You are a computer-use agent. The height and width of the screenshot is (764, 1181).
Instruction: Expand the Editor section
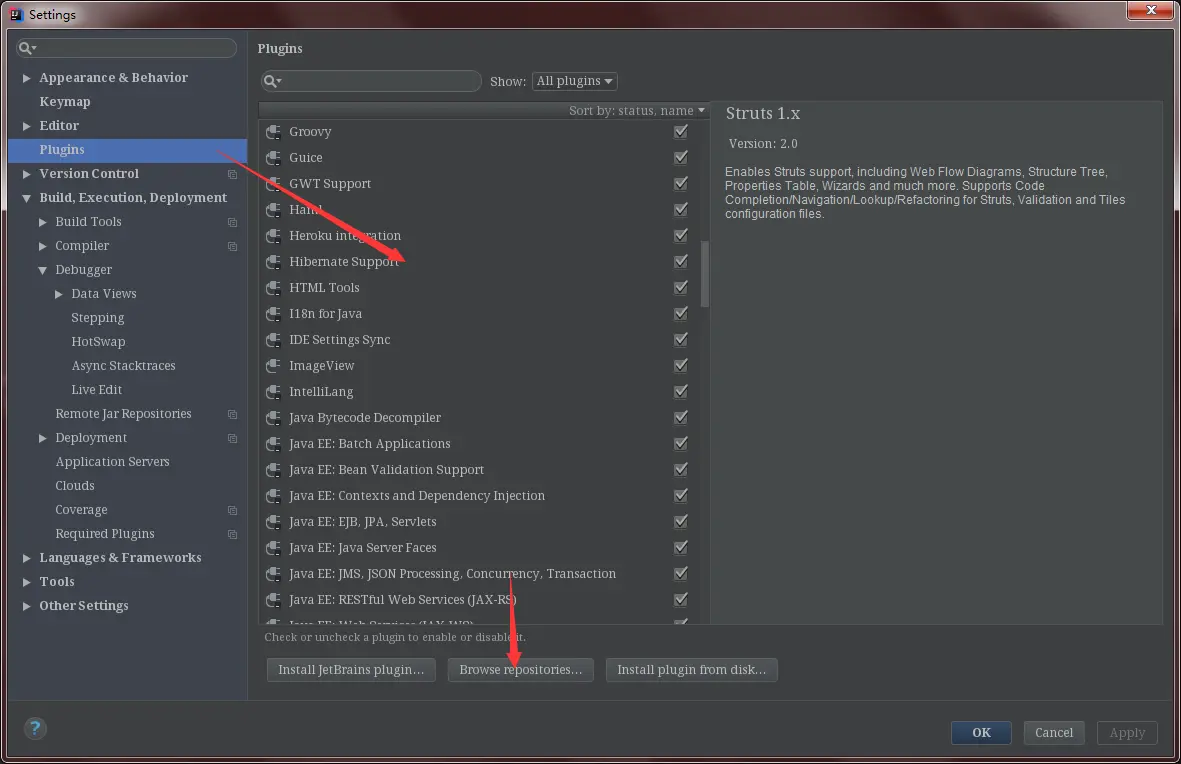(x=26, y=126)
